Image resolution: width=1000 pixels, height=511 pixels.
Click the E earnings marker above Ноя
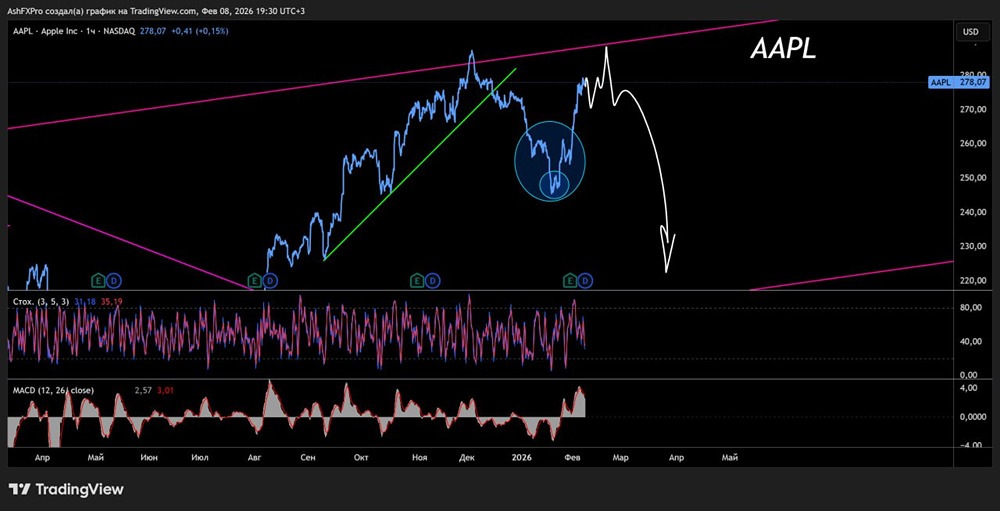pyautogui.click(x=417, y=280)
